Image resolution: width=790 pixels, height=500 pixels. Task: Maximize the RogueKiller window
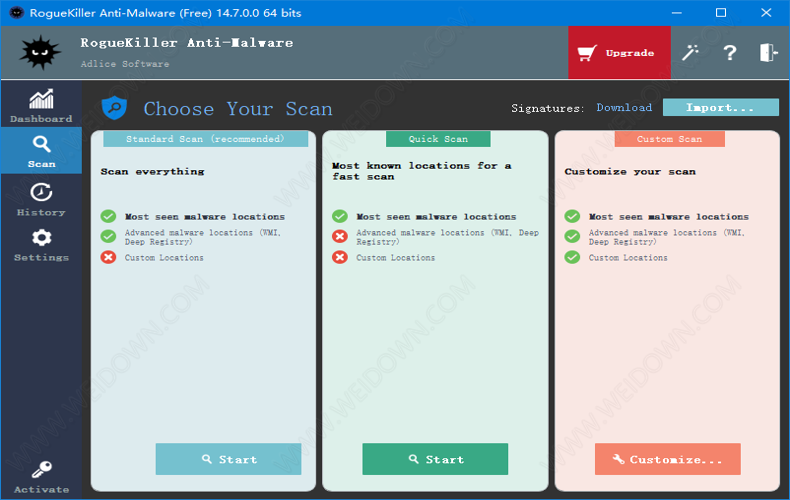click(x=721, y=13)
